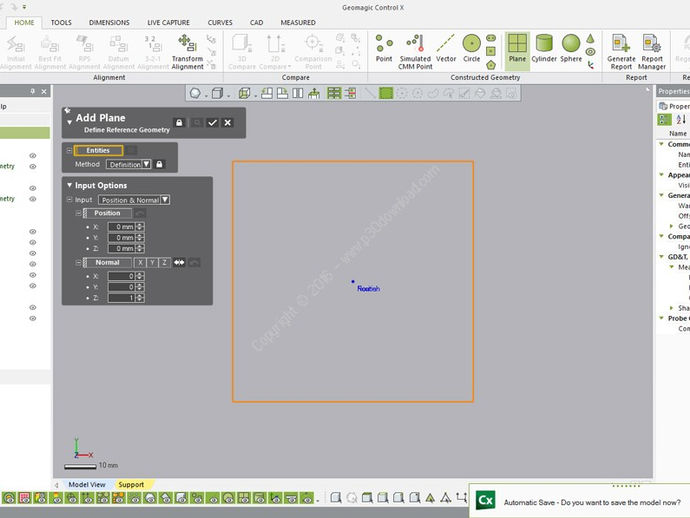Collapse the Input Options section

click(69, 185)
